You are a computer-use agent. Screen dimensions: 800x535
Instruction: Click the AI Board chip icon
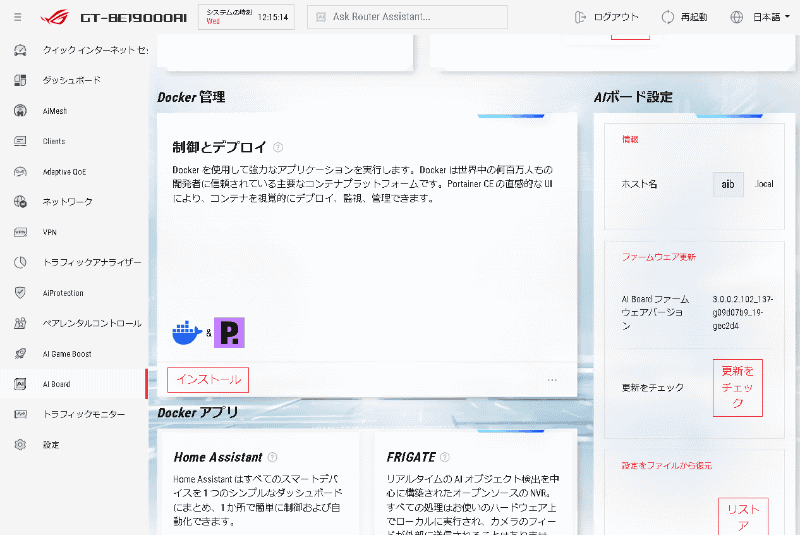pos(20,384)
